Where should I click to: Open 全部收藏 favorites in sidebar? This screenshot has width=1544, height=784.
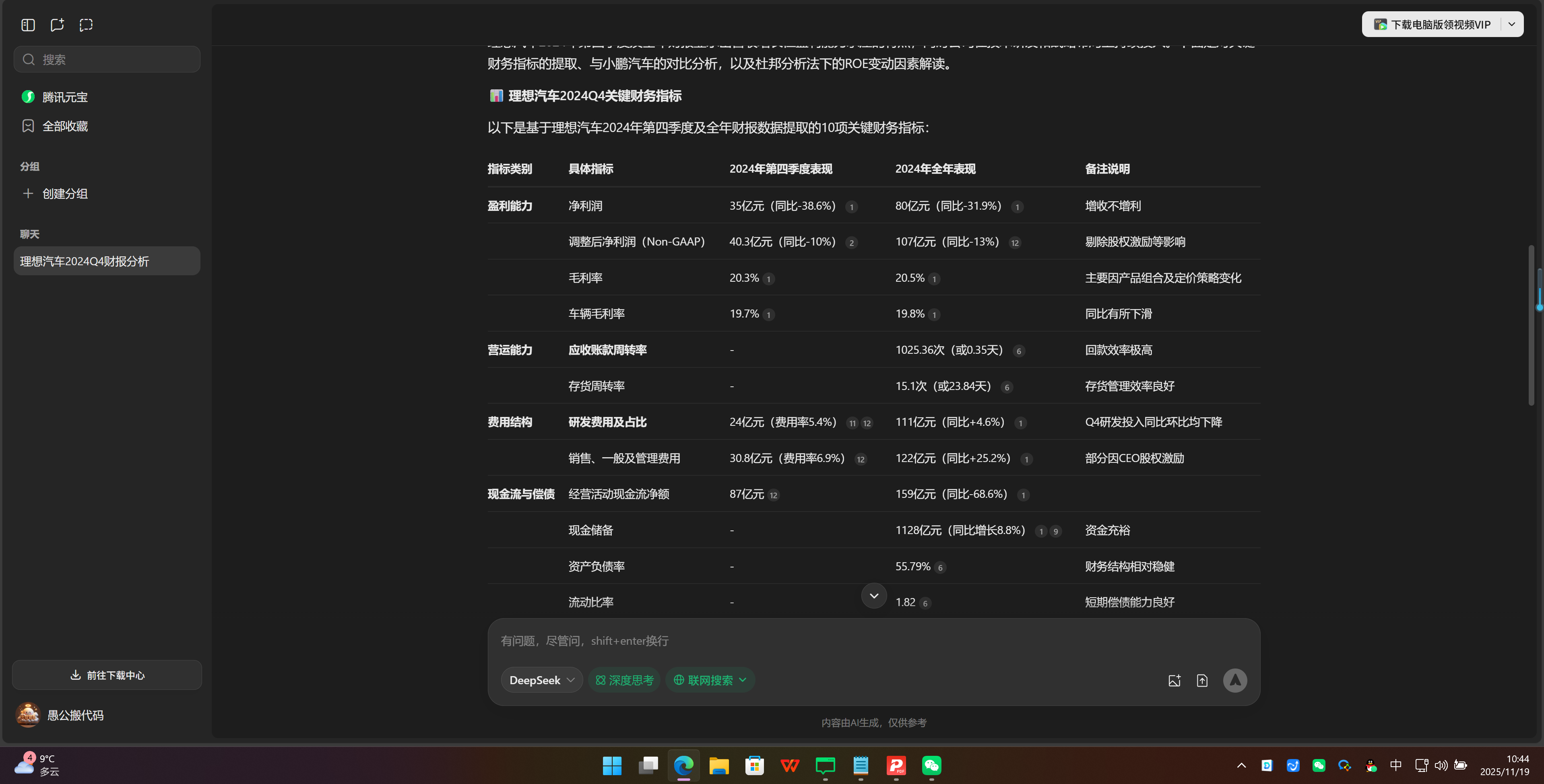65,126
